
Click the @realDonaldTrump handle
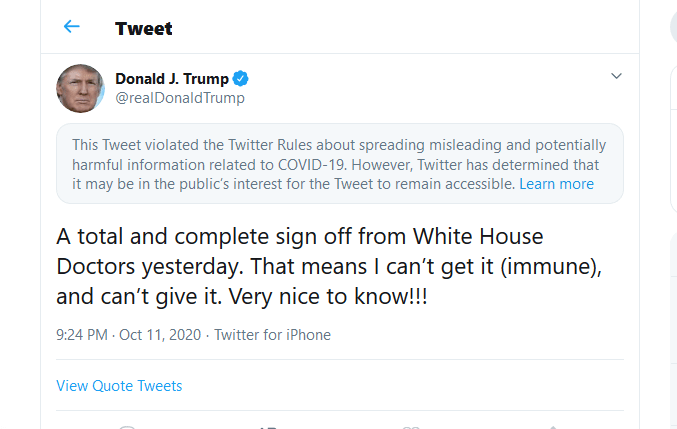click(180, 98)
